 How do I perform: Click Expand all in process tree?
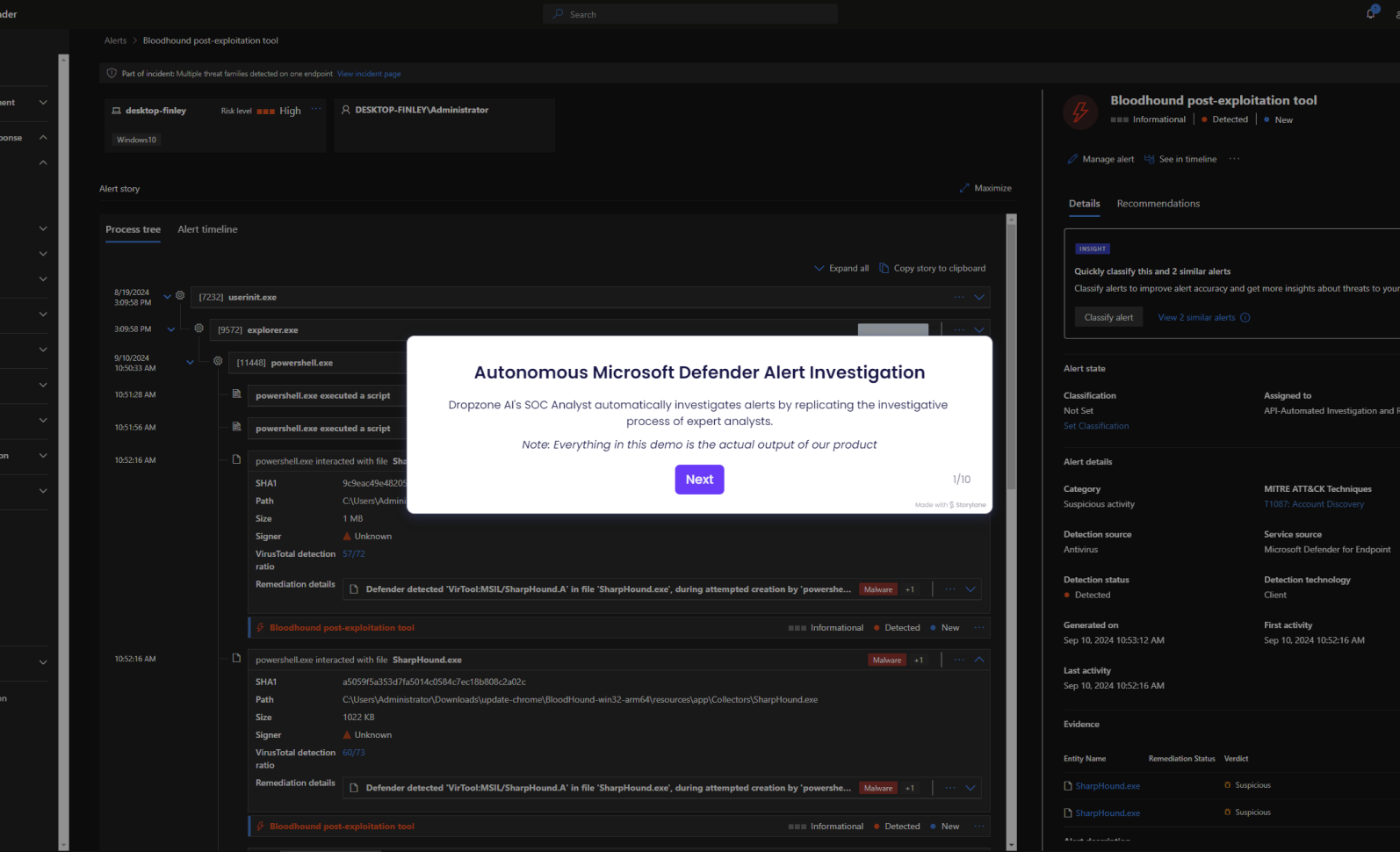point(841,268)
